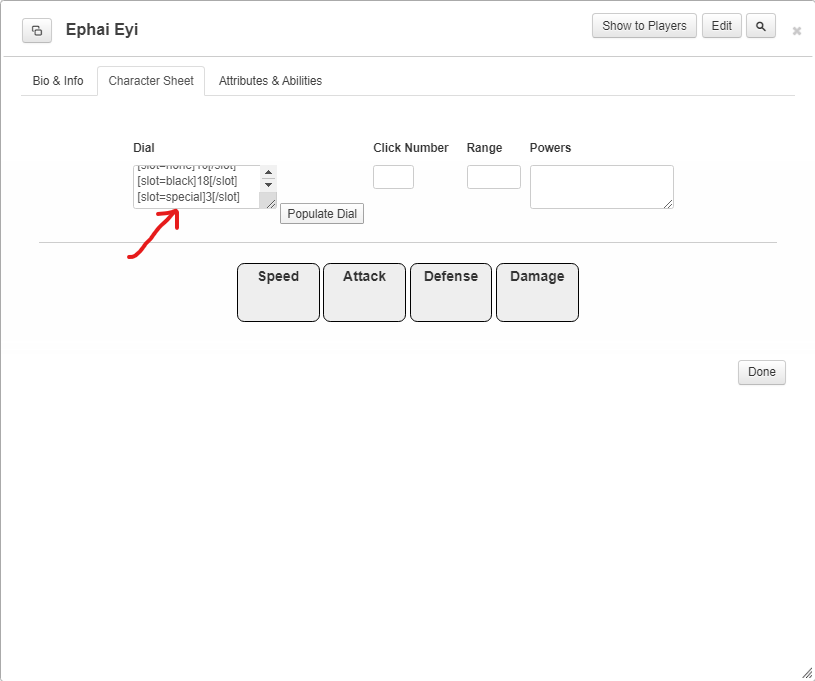Click the Damage stat box
815x681 pixels.
point(537,292)
